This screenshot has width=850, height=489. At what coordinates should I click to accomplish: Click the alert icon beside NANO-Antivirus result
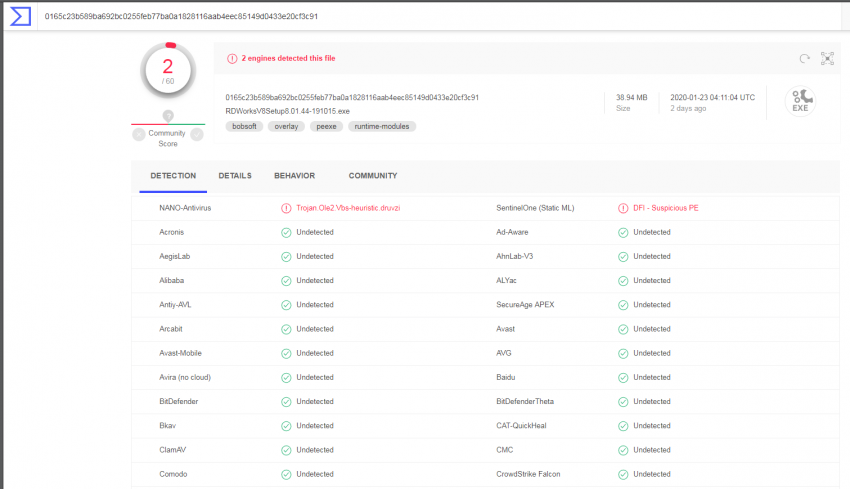[286, 208]
